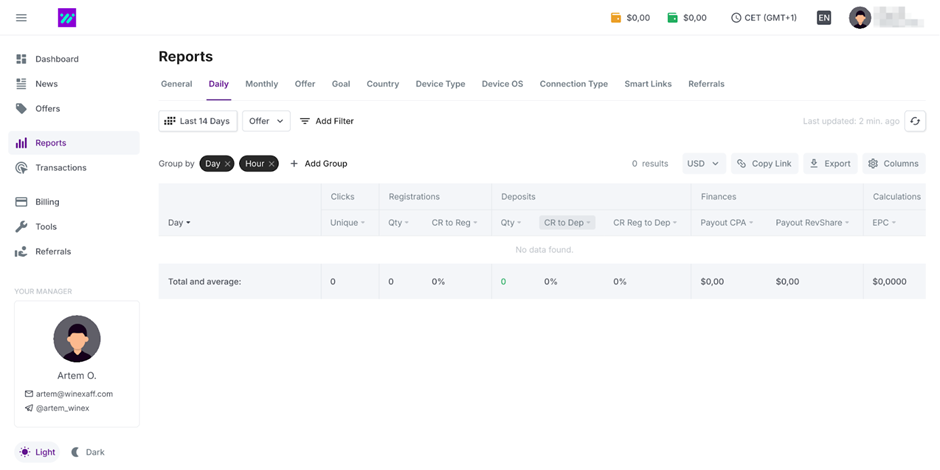940x470 pixels.
Task: Open the Smart Links tab
Action: pos(648,84)
